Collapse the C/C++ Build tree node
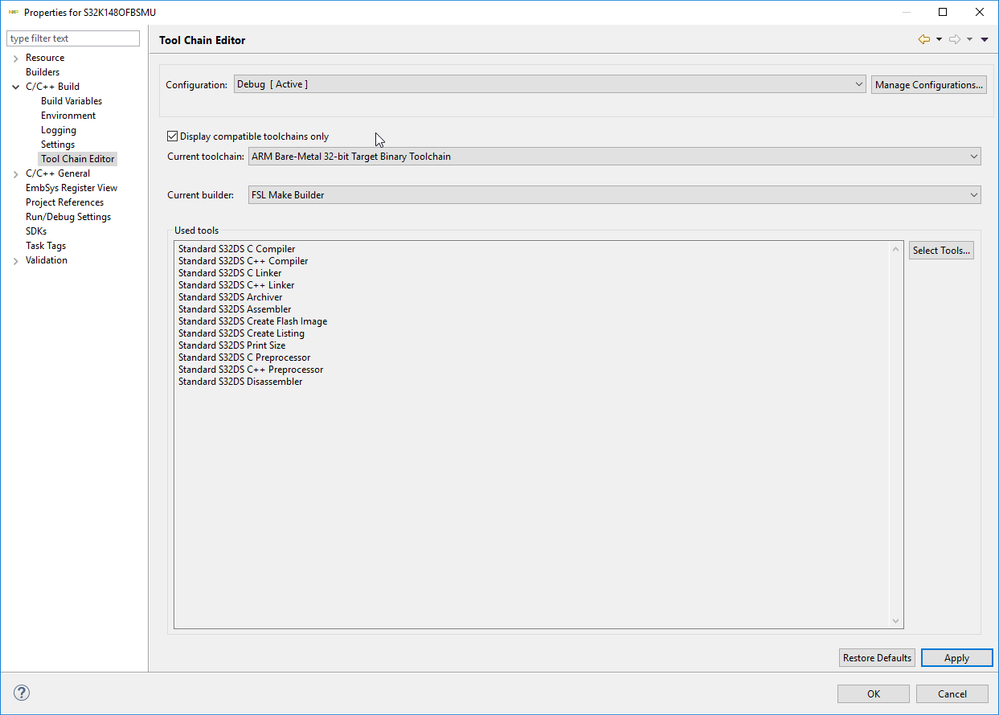Image resolution: width=999 pixels, height=715 pixels. point(16,87)
